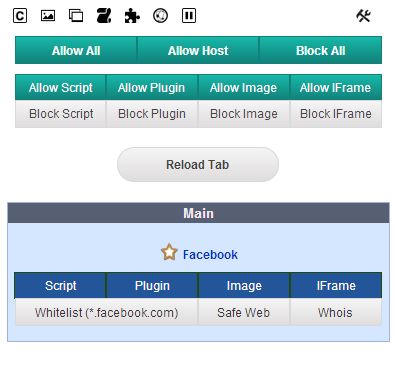Screen dimensions: 395x368
Task: Click the plugin puzzle piece icon
Action: pos(132,16)
